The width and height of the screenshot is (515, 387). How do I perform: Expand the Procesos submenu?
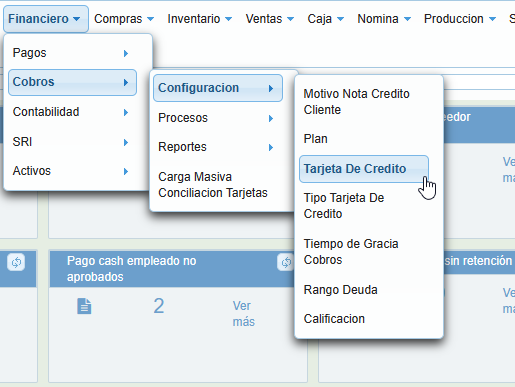pyautogui.click(x=218, y=118)
